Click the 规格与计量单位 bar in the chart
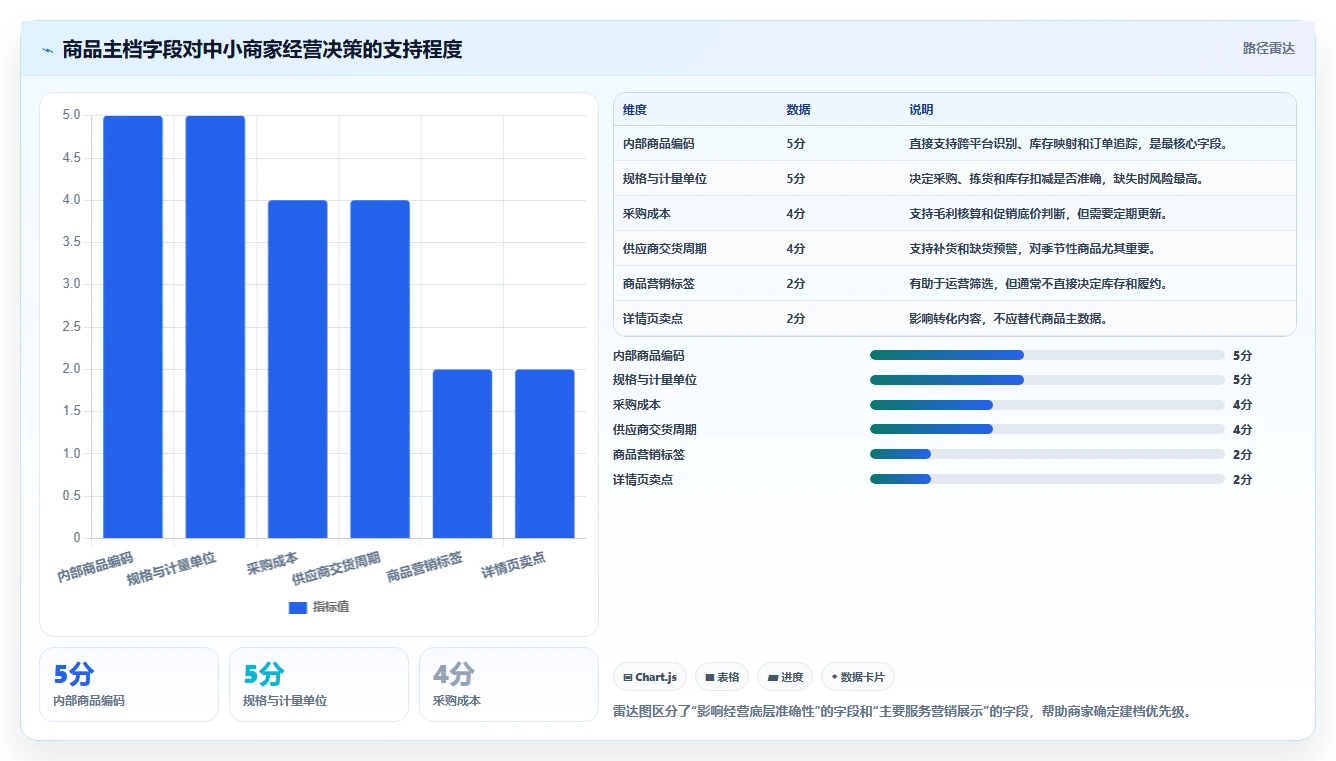Screen dimensions: 1336x761 click(215, 327)
